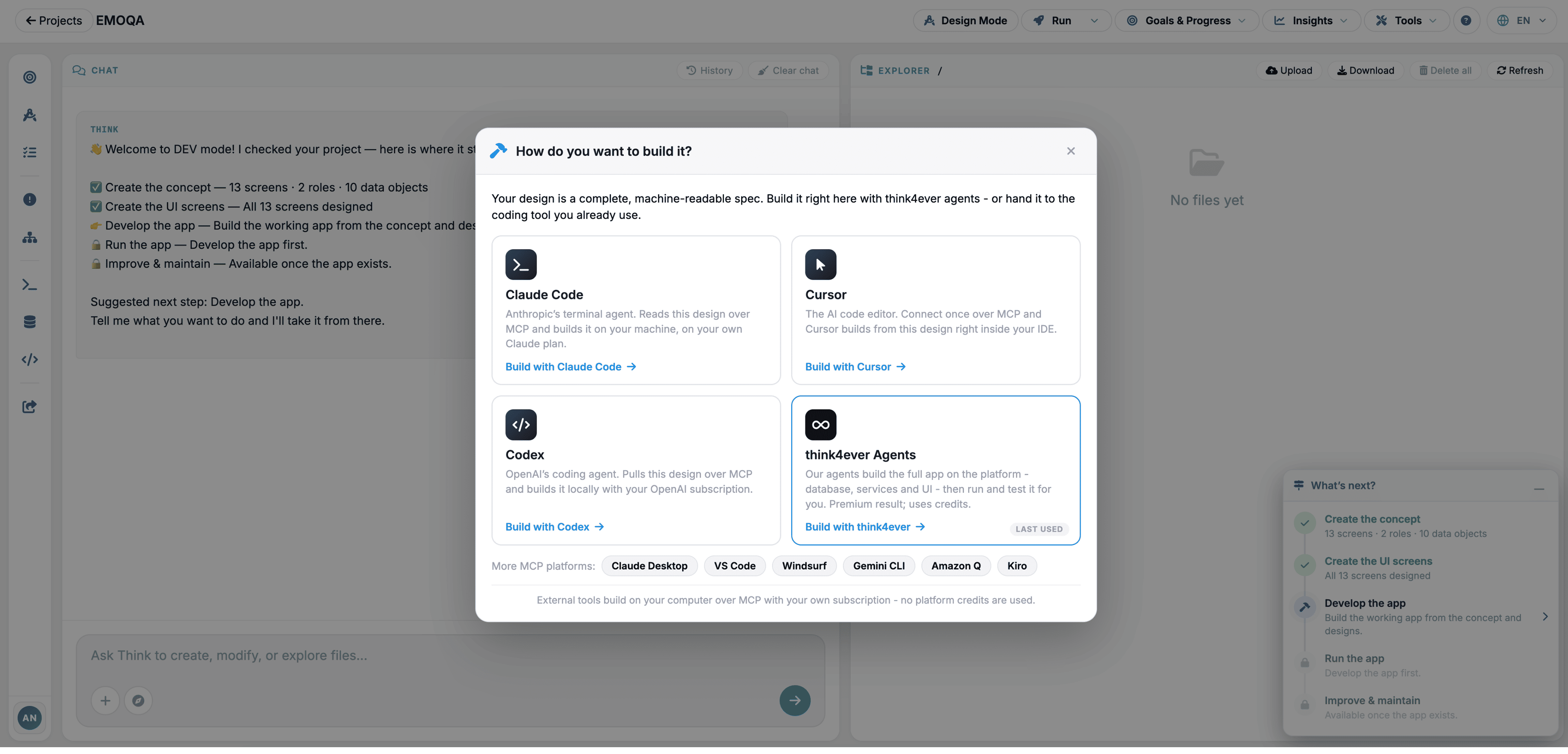Click the share export icon in sidebar
Viewport: 1568px width, 754px height.
point(29,406)
